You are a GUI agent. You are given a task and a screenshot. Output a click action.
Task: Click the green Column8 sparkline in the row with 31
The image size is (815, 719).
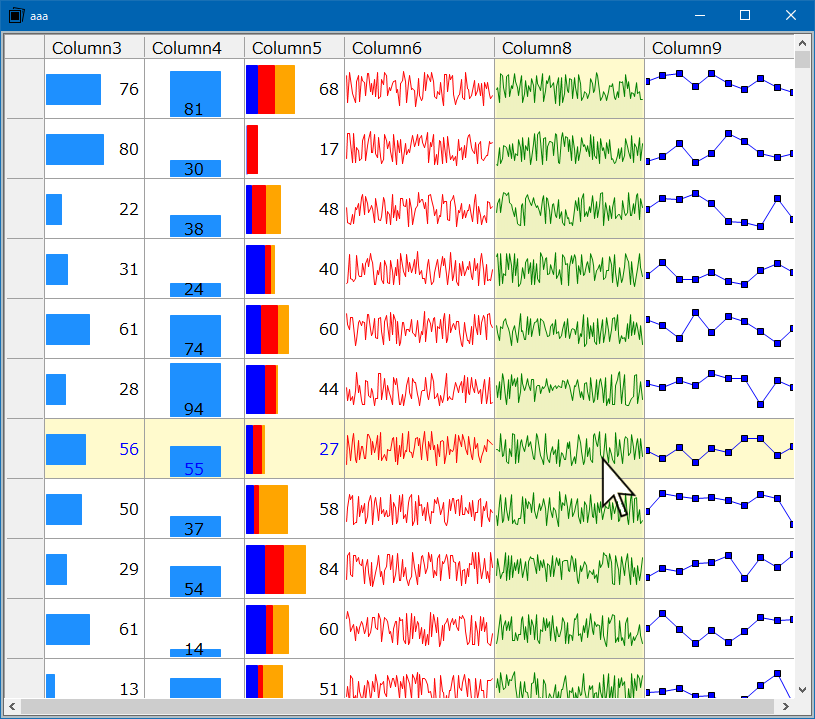pyautogui.click(x=569, y=269)
